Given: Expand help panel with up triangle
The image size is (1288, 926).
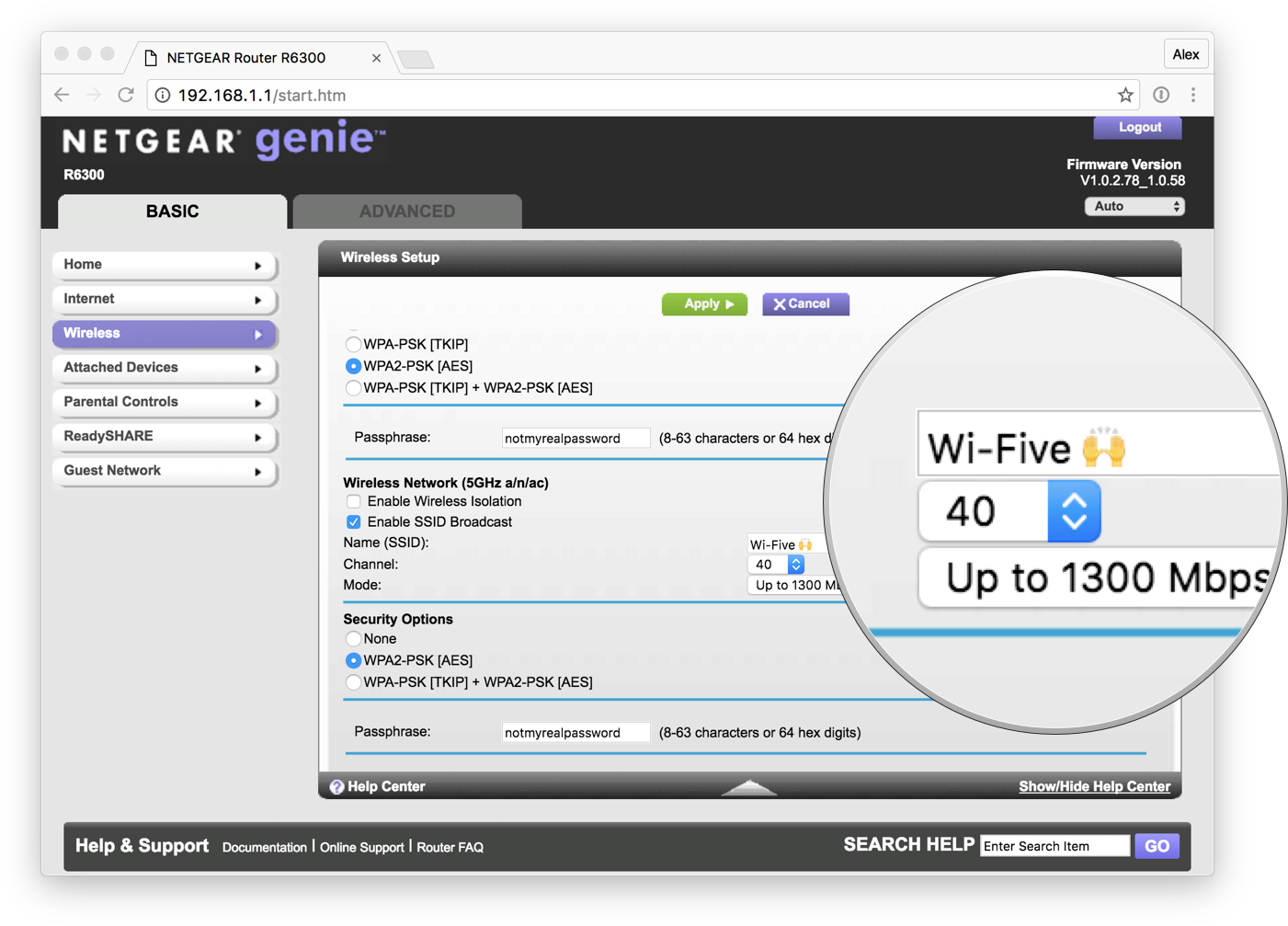Looking at the screenshot, I should (749, 787).
